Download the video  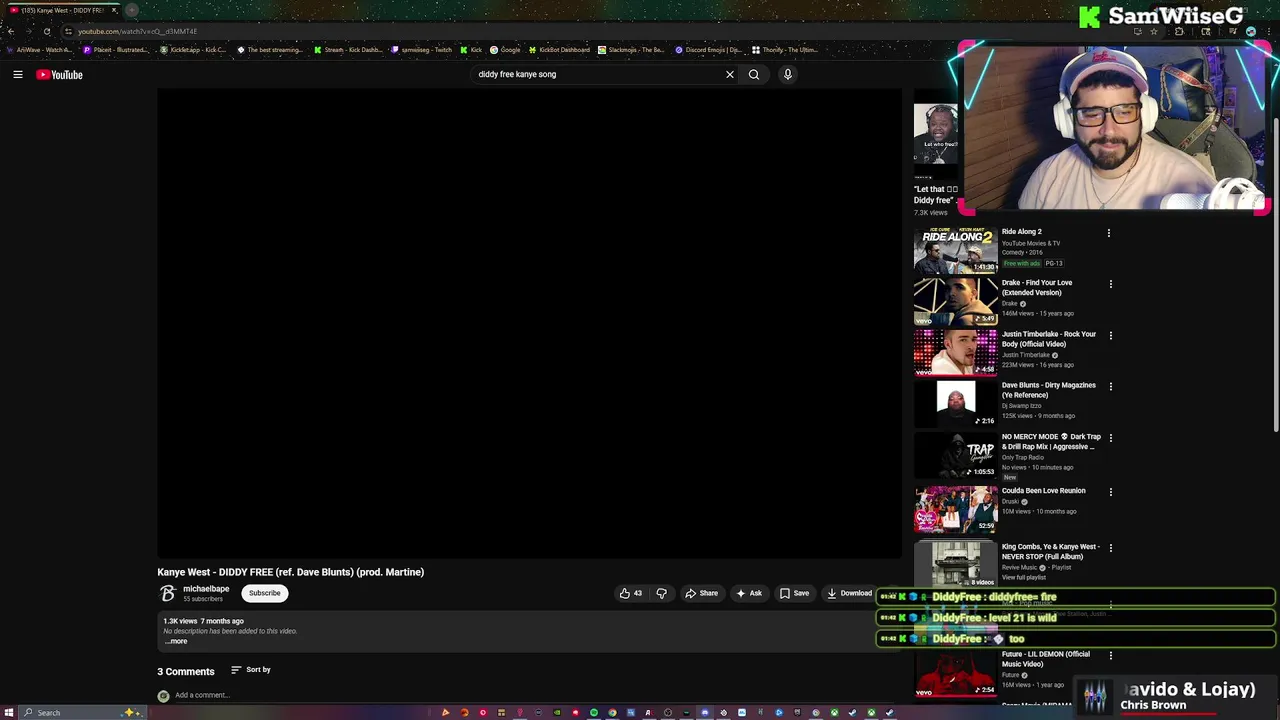coord(849,593)
